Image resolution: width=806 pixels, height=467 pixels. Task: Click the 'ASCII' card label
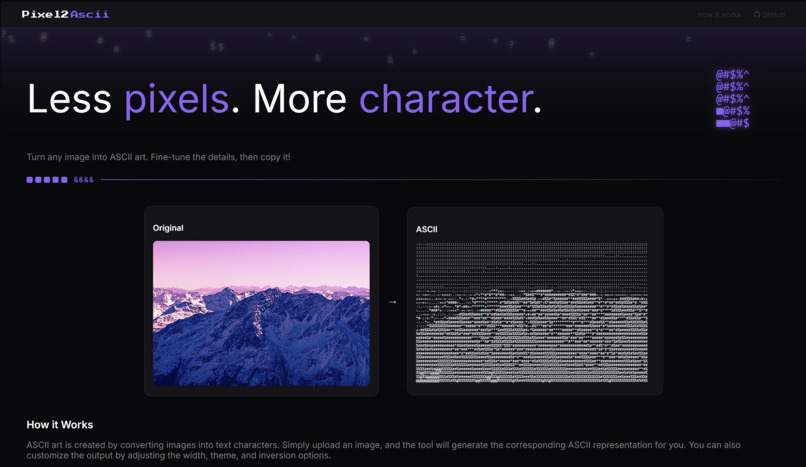(x=427, y=230)
